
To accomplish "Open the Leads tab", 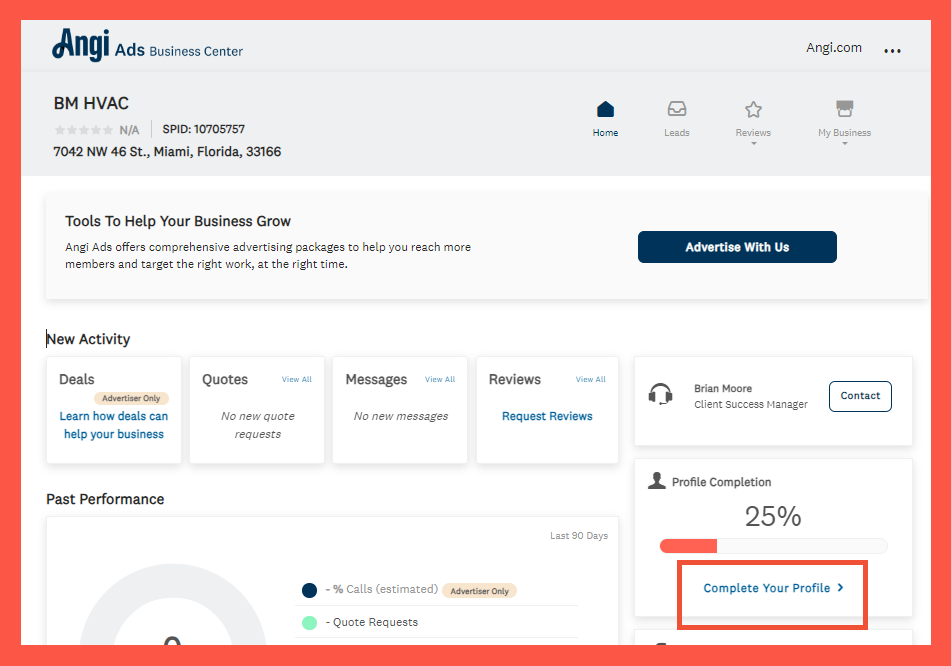I will click(x=677, y=133).
